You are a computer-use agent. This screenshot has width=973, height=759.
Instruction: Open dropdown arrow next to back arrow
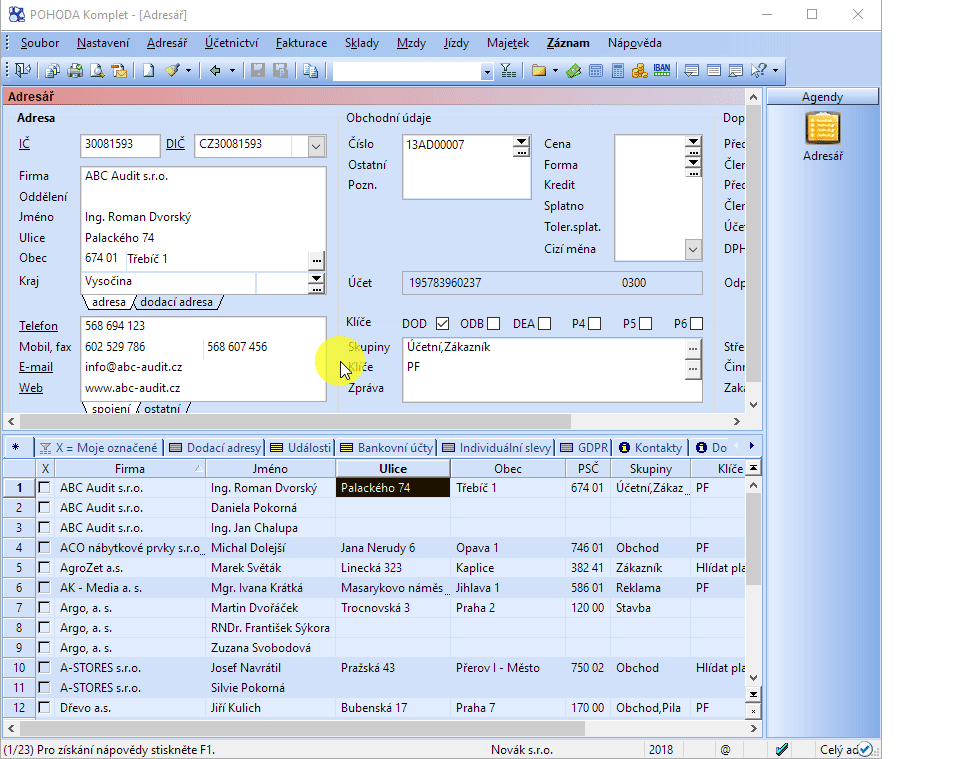click(232, 71)
